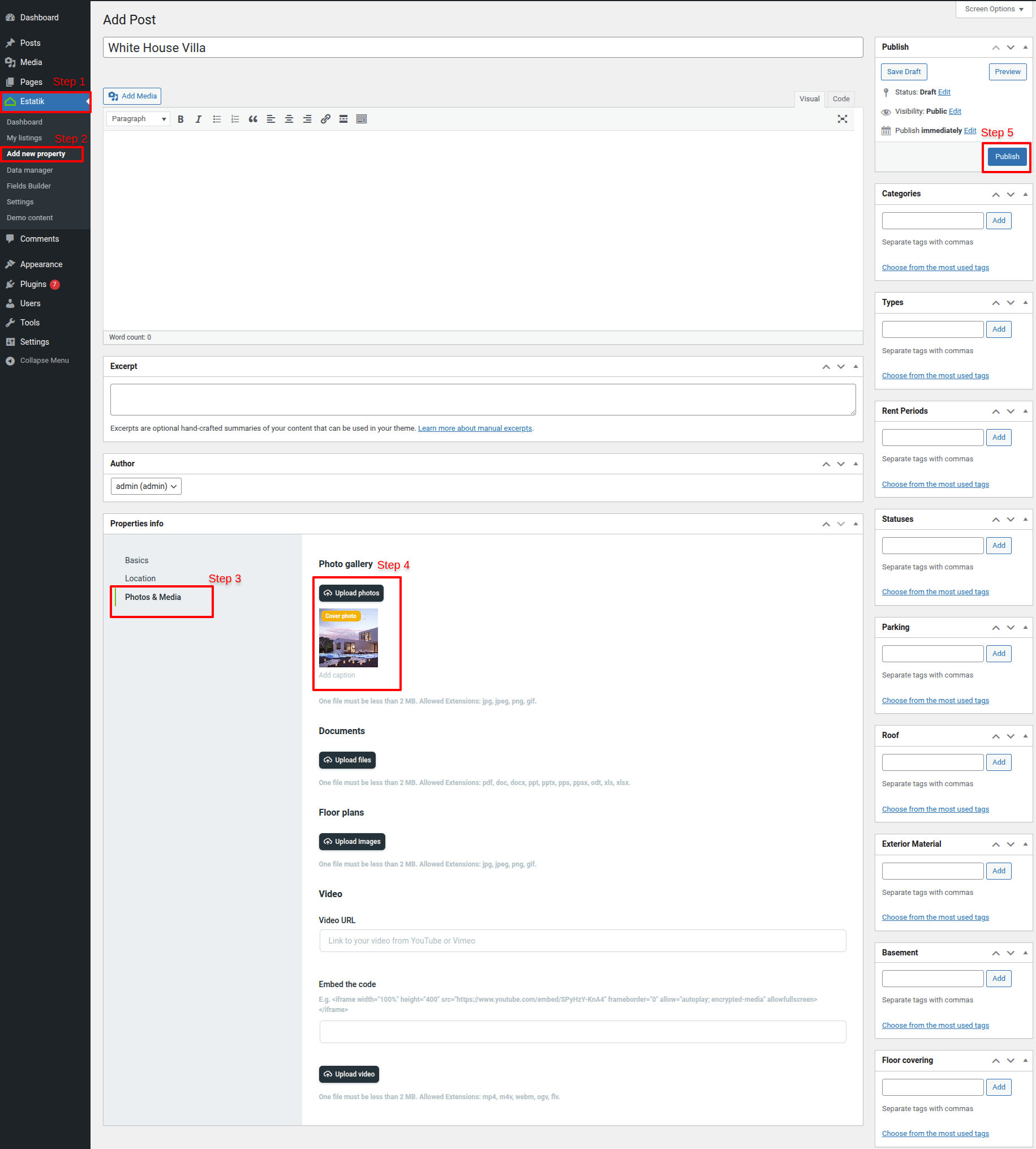Switch to the Code editor tab

point(840,99)
